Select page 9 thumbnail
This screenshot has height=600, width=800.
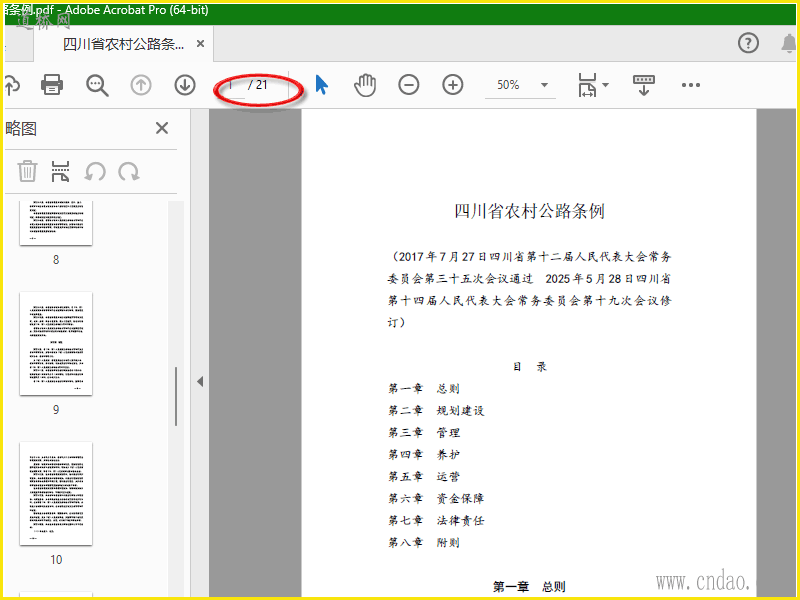tap(56, 344)
